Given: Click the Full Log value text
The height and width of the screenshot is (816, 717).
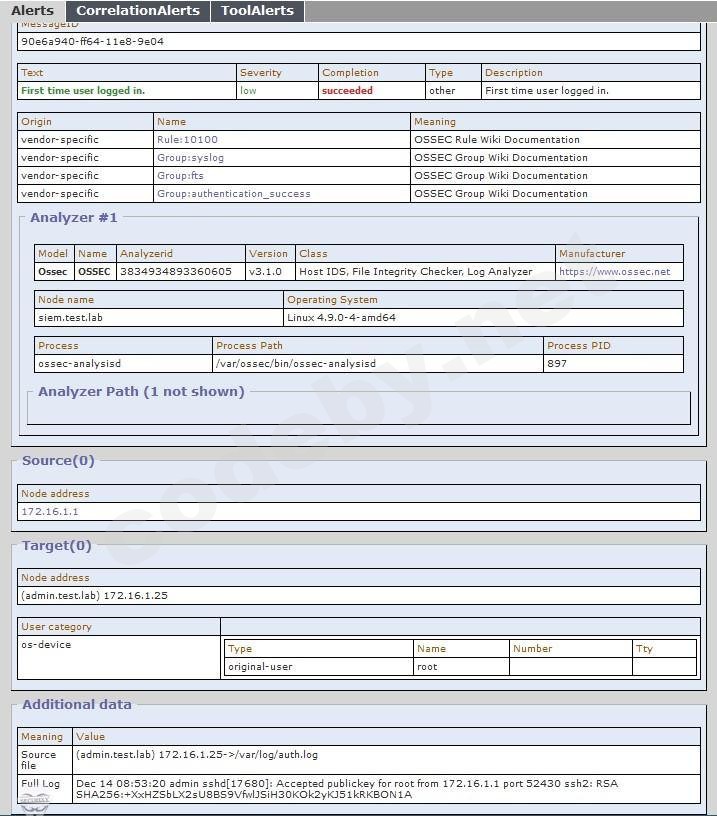Looking at the screenshot, I should (x=346, y=789).
